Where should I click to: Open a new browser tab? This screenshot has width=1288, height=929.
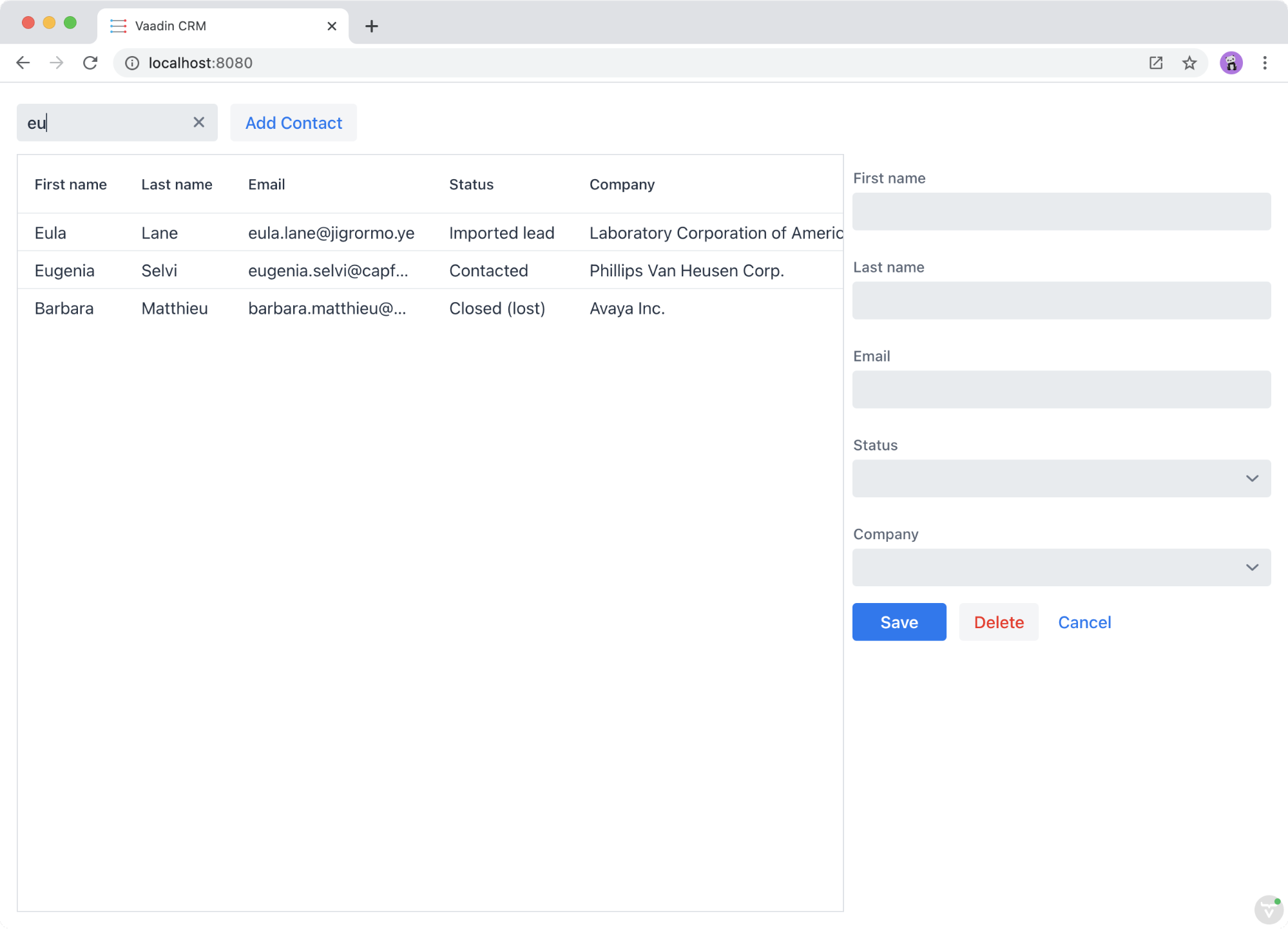click(372, 26)
